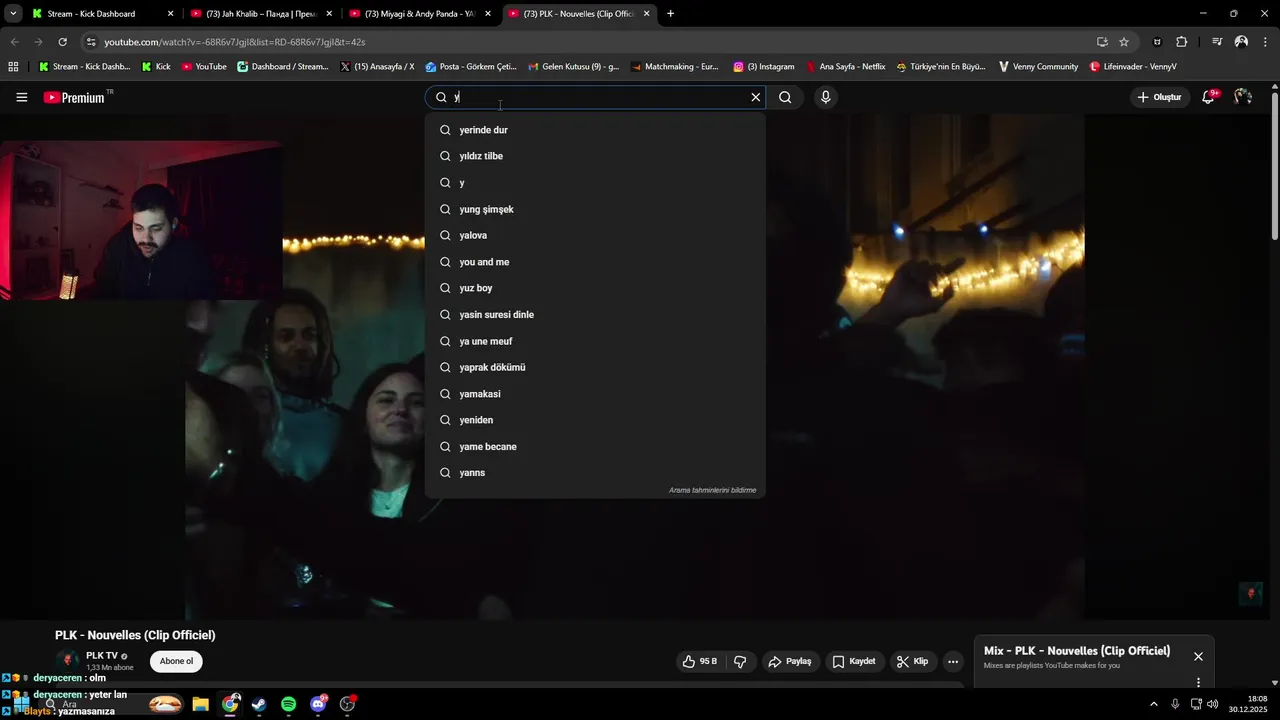
Task: Select the 'yaprak dökümü' suggestion
Action: [595, 367]
